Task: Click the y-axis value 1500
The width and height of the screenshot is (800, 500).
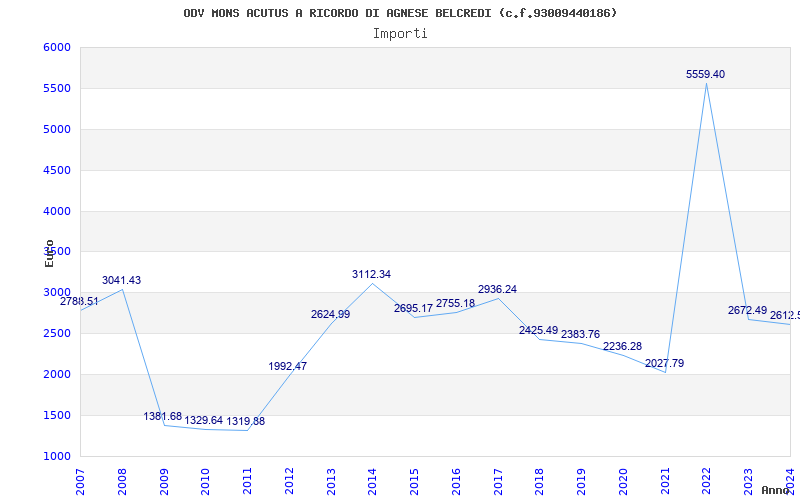Action: tap(57, 415)
